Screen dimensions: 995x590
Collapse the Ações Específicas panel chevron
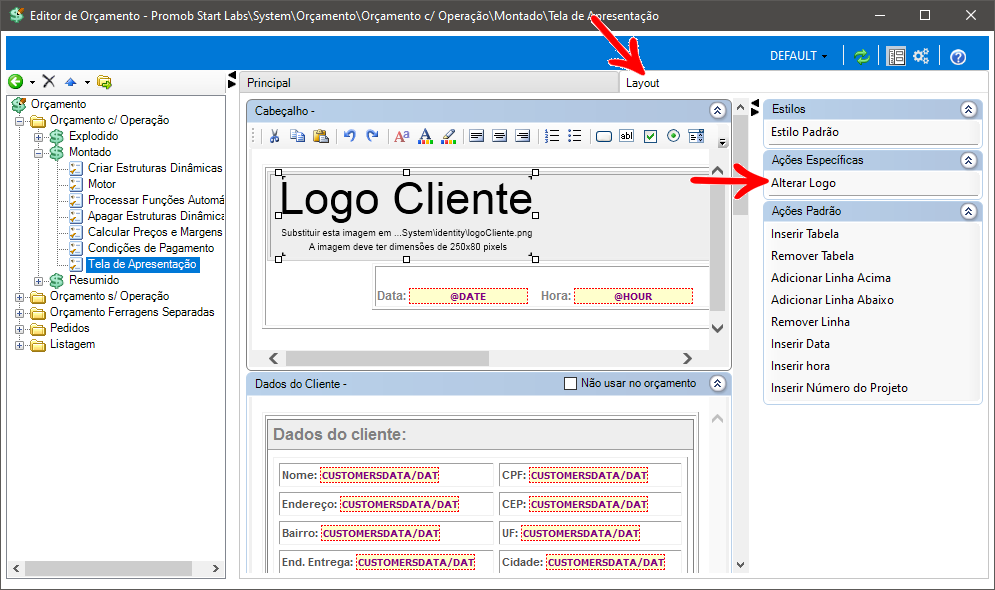tap(968, 160)
